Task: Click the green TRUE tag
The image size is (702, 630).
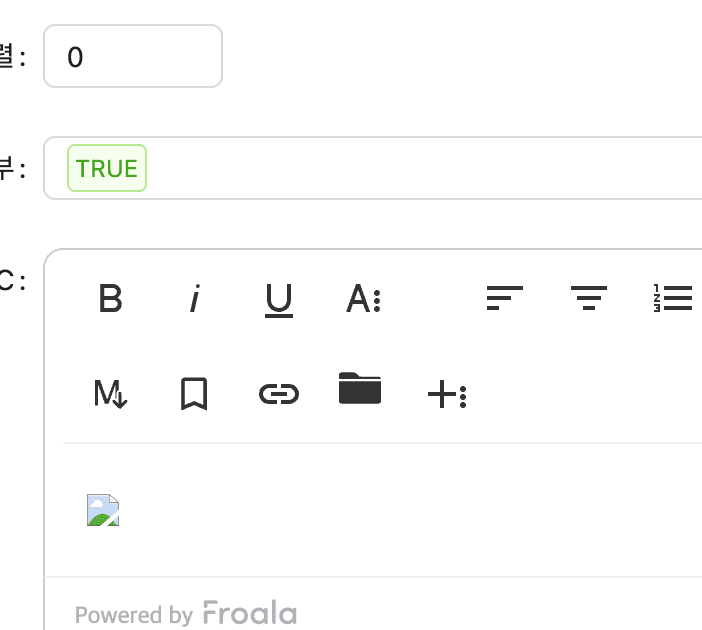Action: (107, 168)
